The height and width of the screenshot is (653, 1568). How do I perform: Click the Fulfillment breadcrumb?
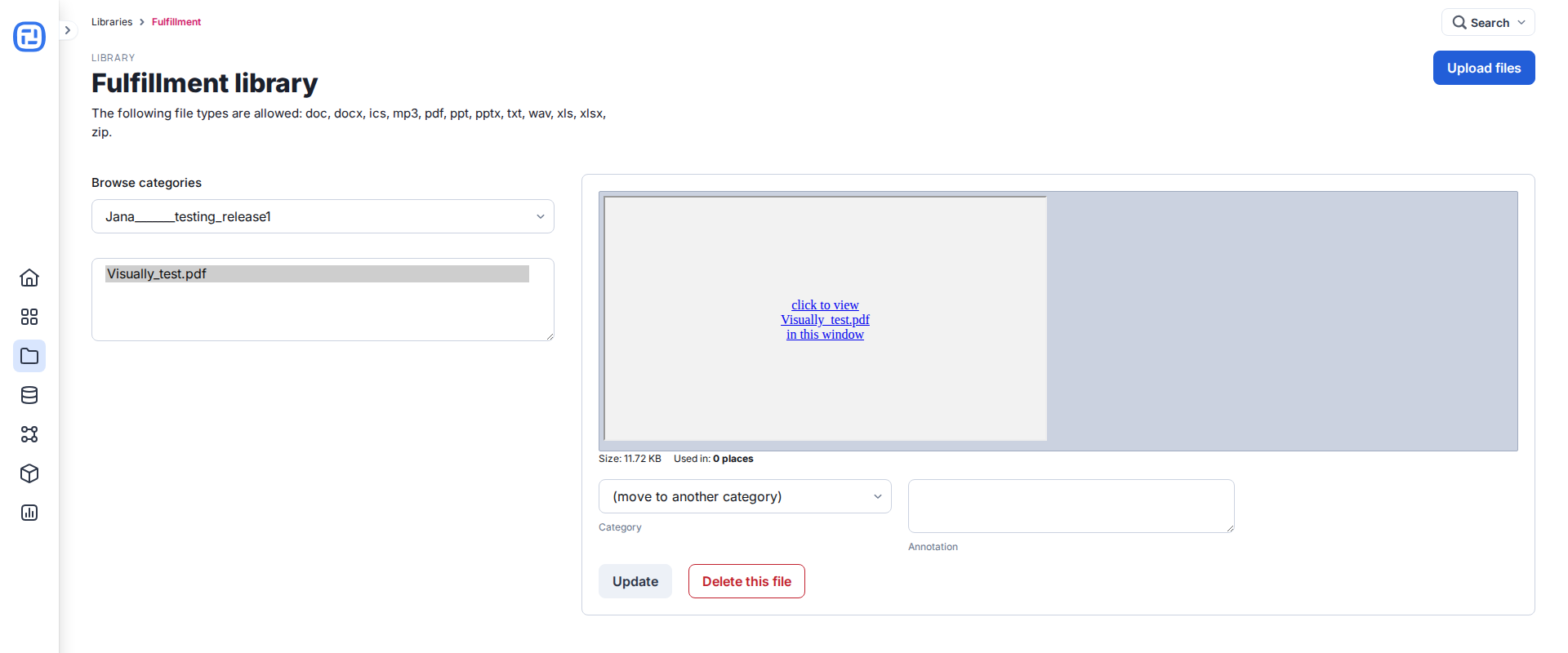click(176, 22)
